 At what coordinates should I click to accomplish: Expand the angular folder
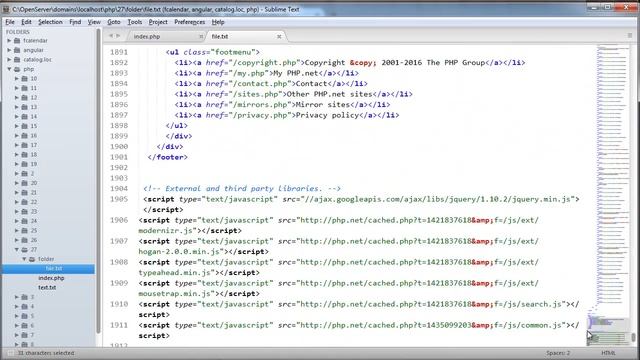[x=9, y=50]
